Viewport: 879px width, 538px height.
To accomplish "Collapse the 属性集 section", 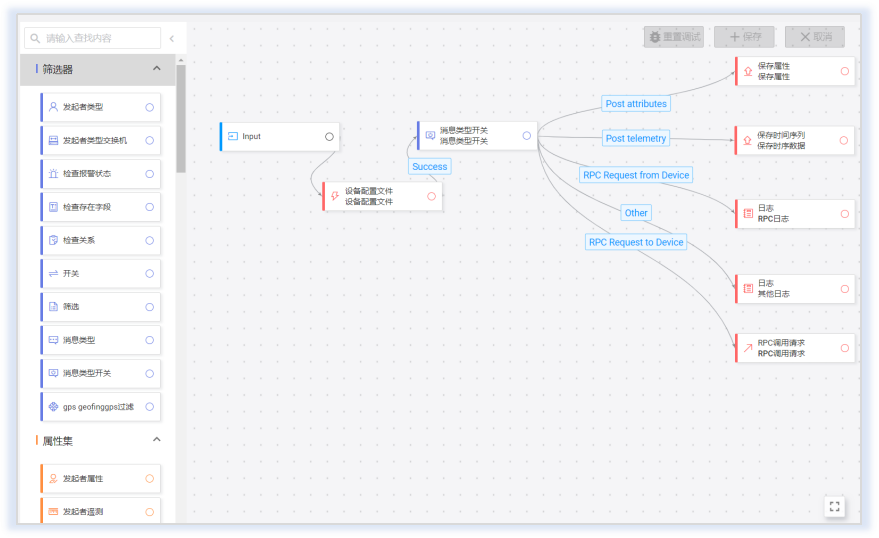I will click(157, 439).
